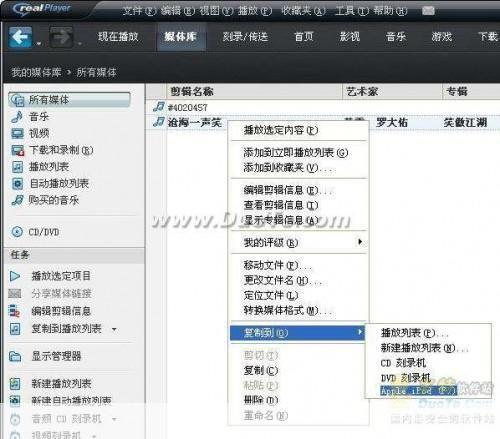Choose 转换媒体格式 from context menu

click(288, 310)
